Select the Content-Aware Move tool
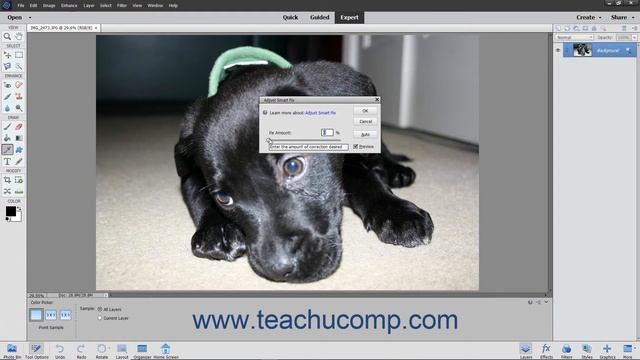Screen dimensions: 640x360 tap(7, 191)
